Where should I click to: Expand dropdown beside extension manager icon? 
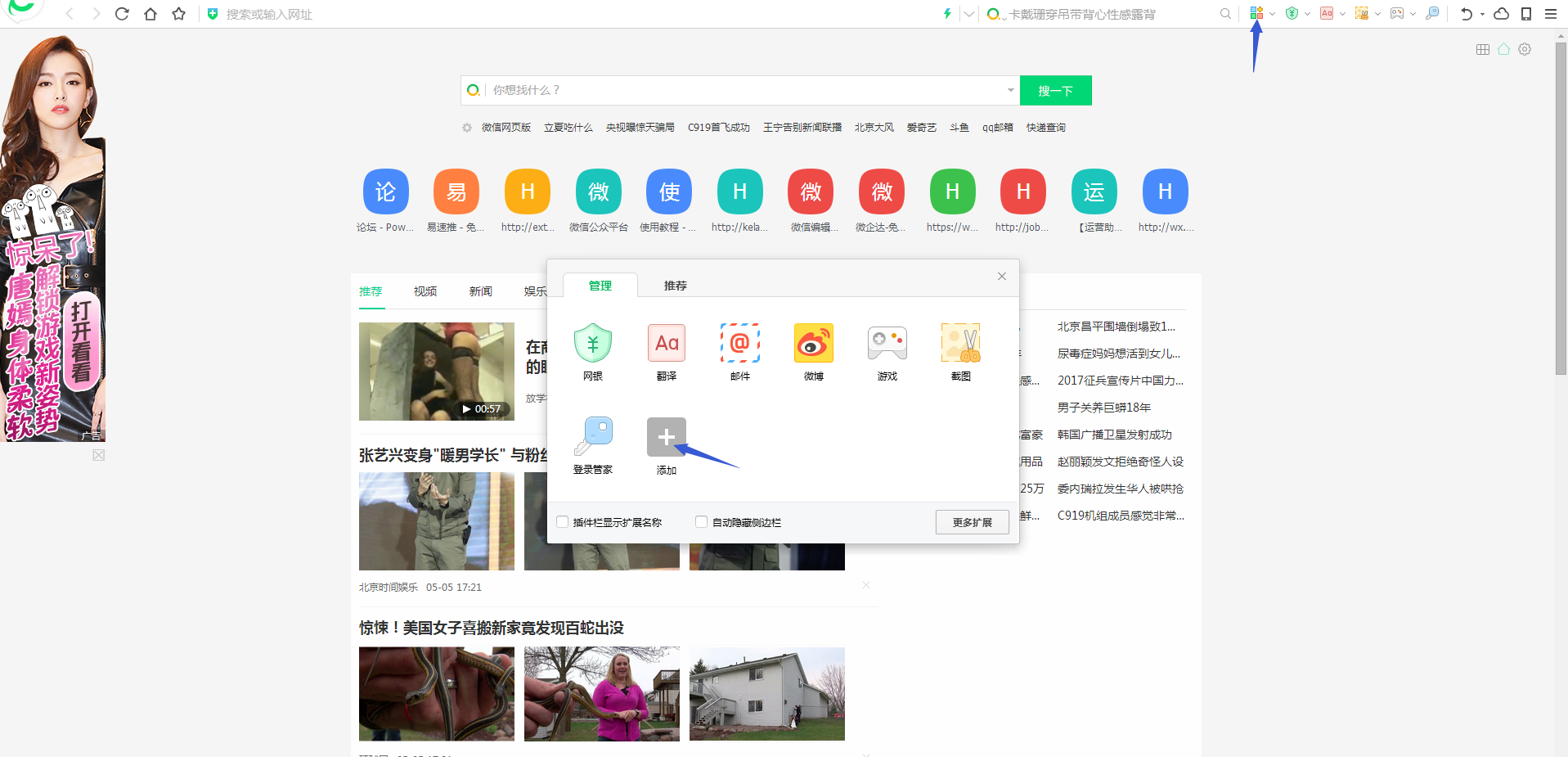pos(1272,14)
